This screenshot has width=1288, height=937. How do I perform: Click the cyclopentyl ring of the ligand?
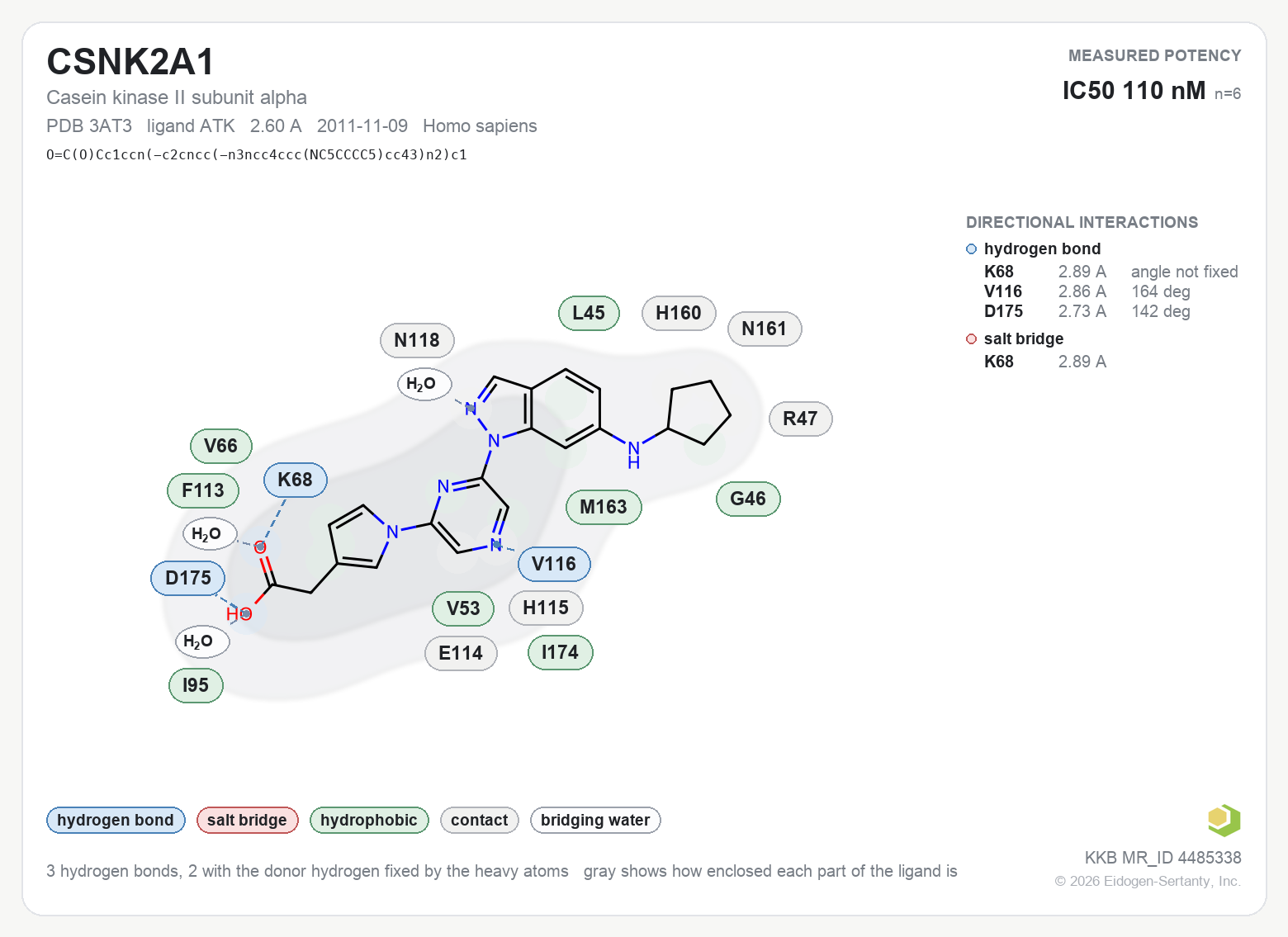coord(698,413)
